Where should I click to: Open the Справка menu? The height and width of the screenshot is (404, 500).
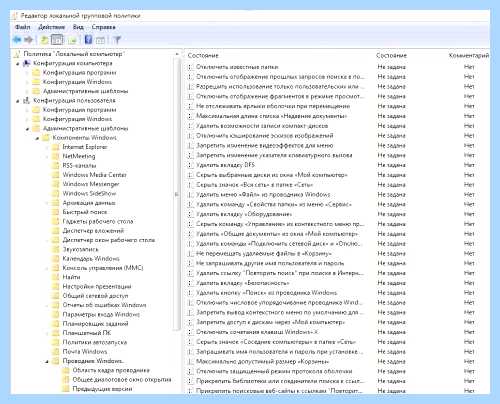(x=104, y=27)
